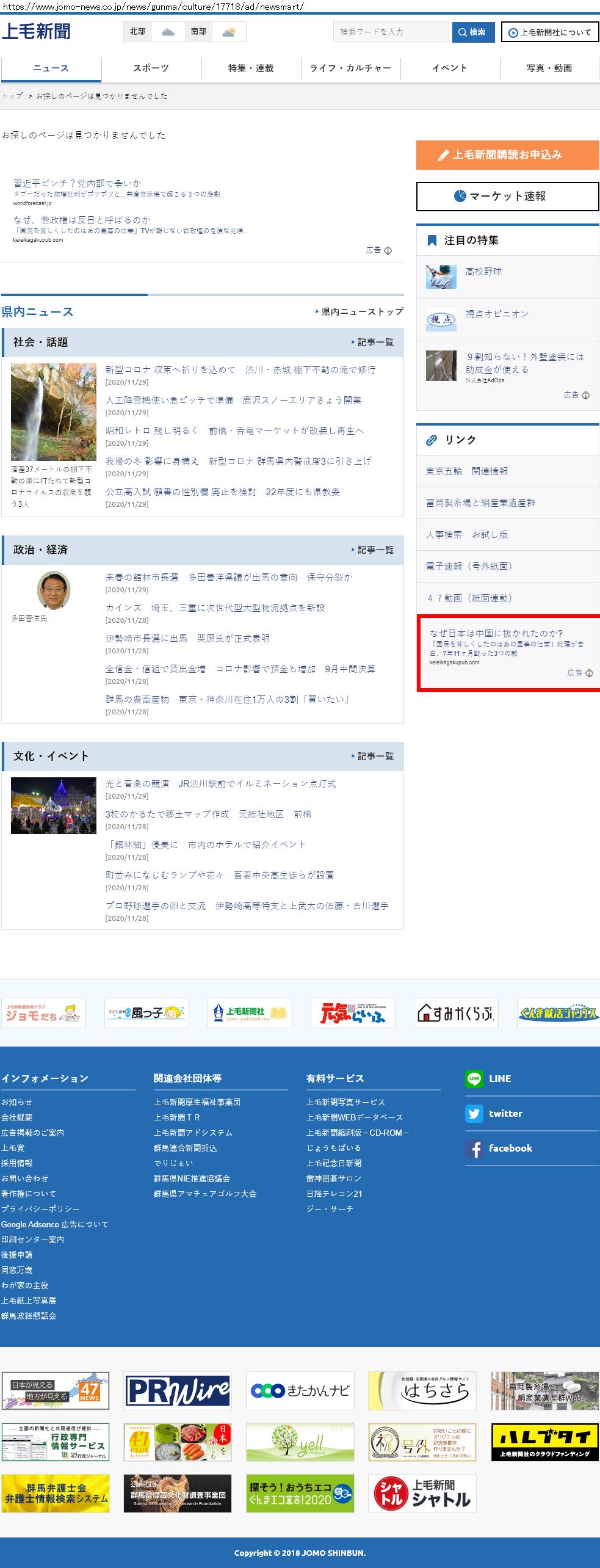This screenshot has height=1568, width=600.
Task: Click the cloudy weather icon for 北部
Action: (168, 32)
